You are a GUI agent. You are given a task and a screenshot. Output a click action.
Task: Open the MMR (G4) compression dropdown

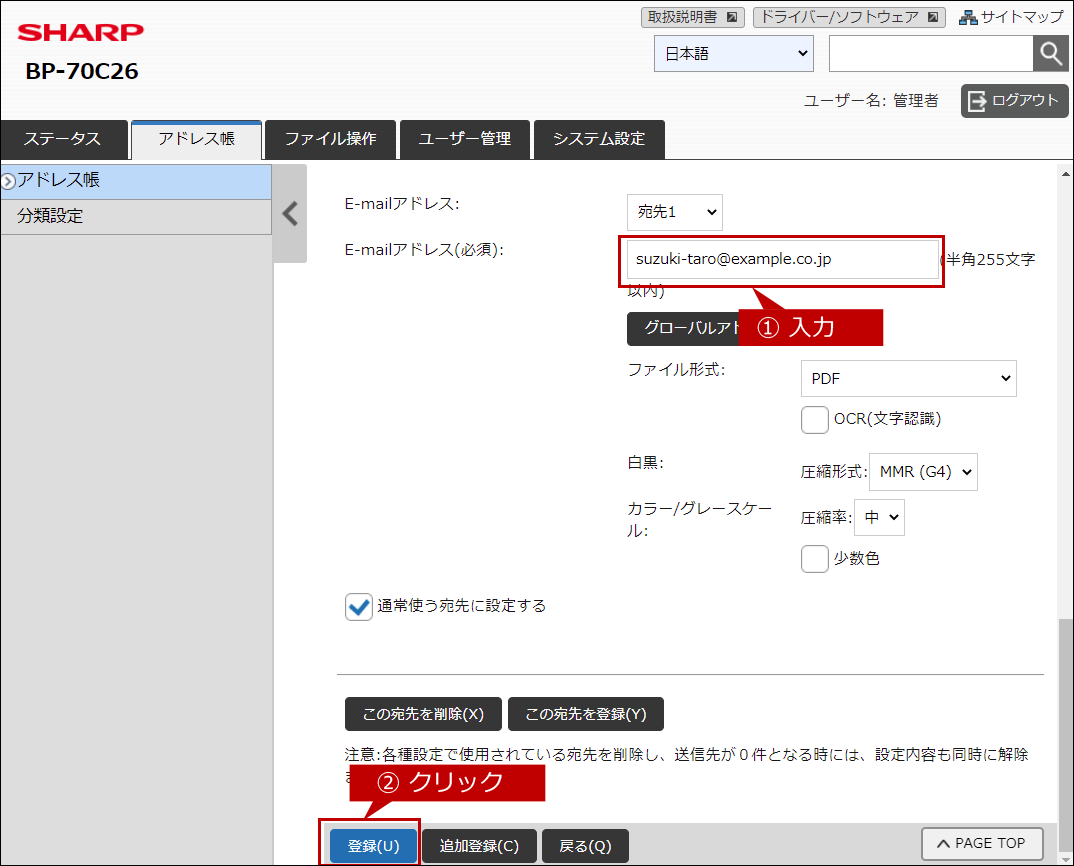click(923, 472)
